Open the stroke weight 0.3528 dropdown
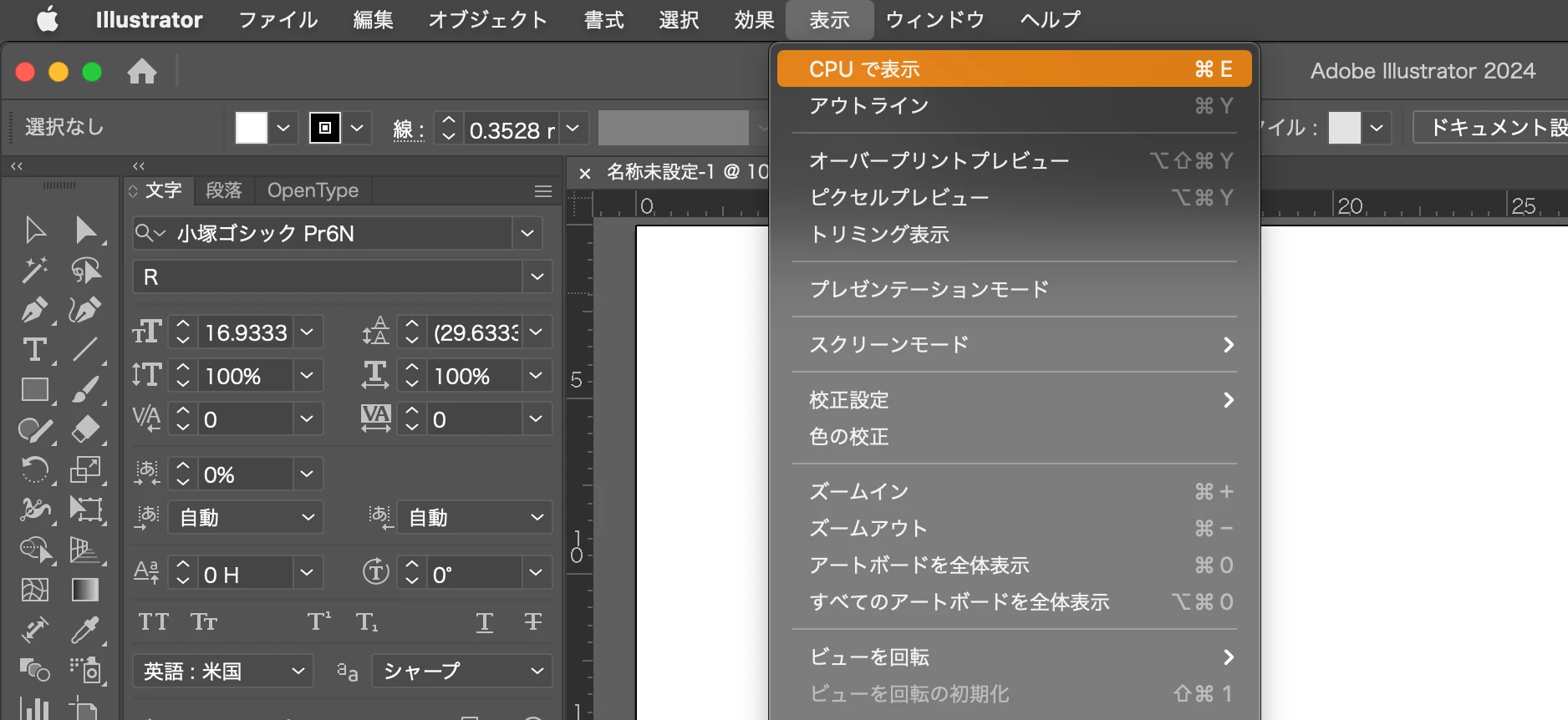Screen dimensions: 1568x720 [573, 129]
